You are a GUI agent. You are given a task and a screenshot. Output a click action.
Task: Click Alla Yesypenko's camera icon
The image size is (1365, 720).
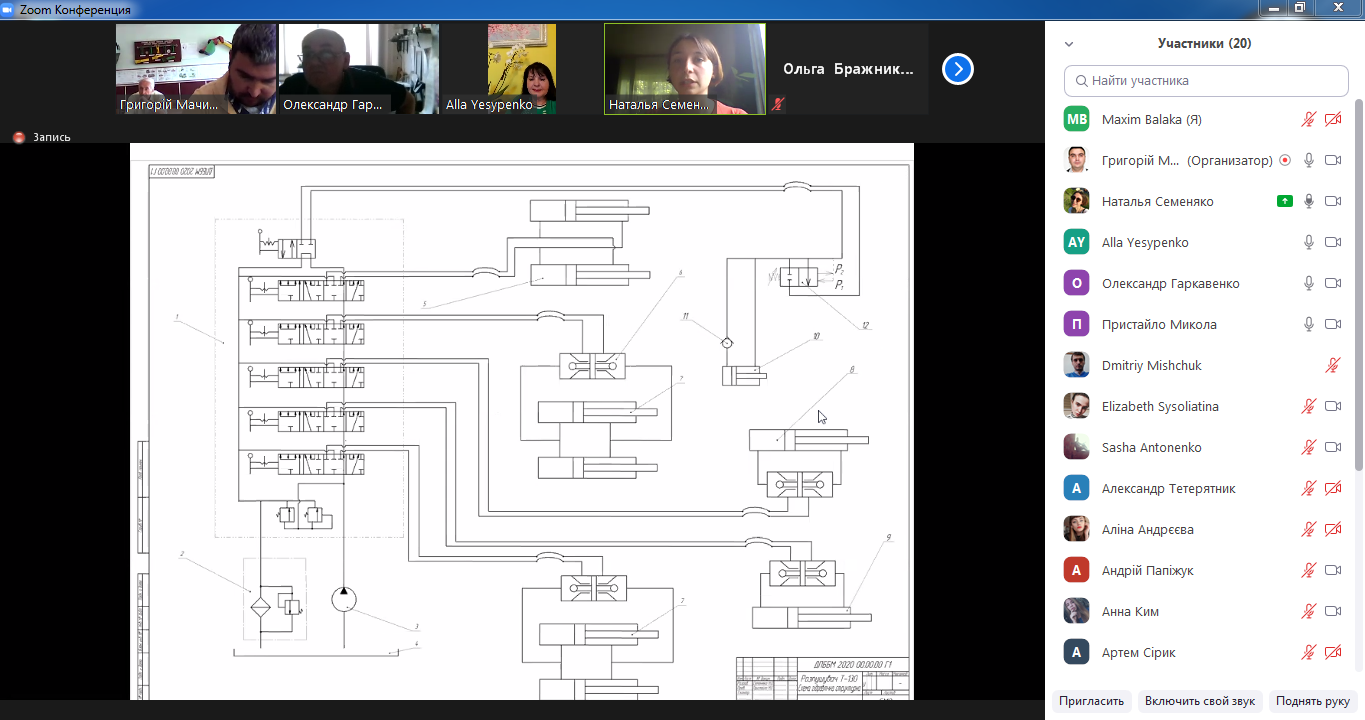click(1333, 242)
